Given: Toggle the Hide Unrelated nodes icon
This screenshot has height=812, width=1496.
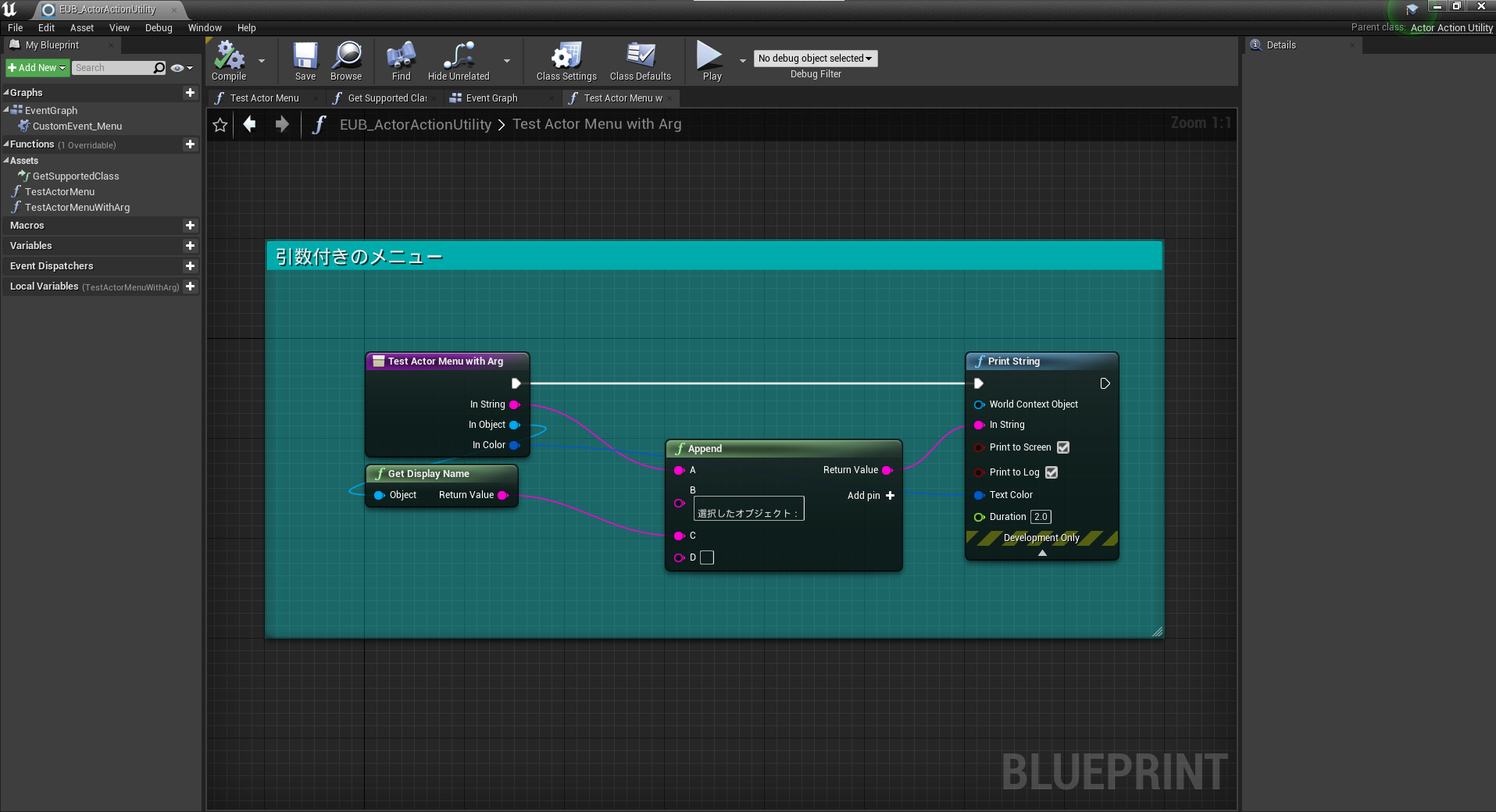Looking at the screenshot, I should pyautogui.click(x=459, y=61).
